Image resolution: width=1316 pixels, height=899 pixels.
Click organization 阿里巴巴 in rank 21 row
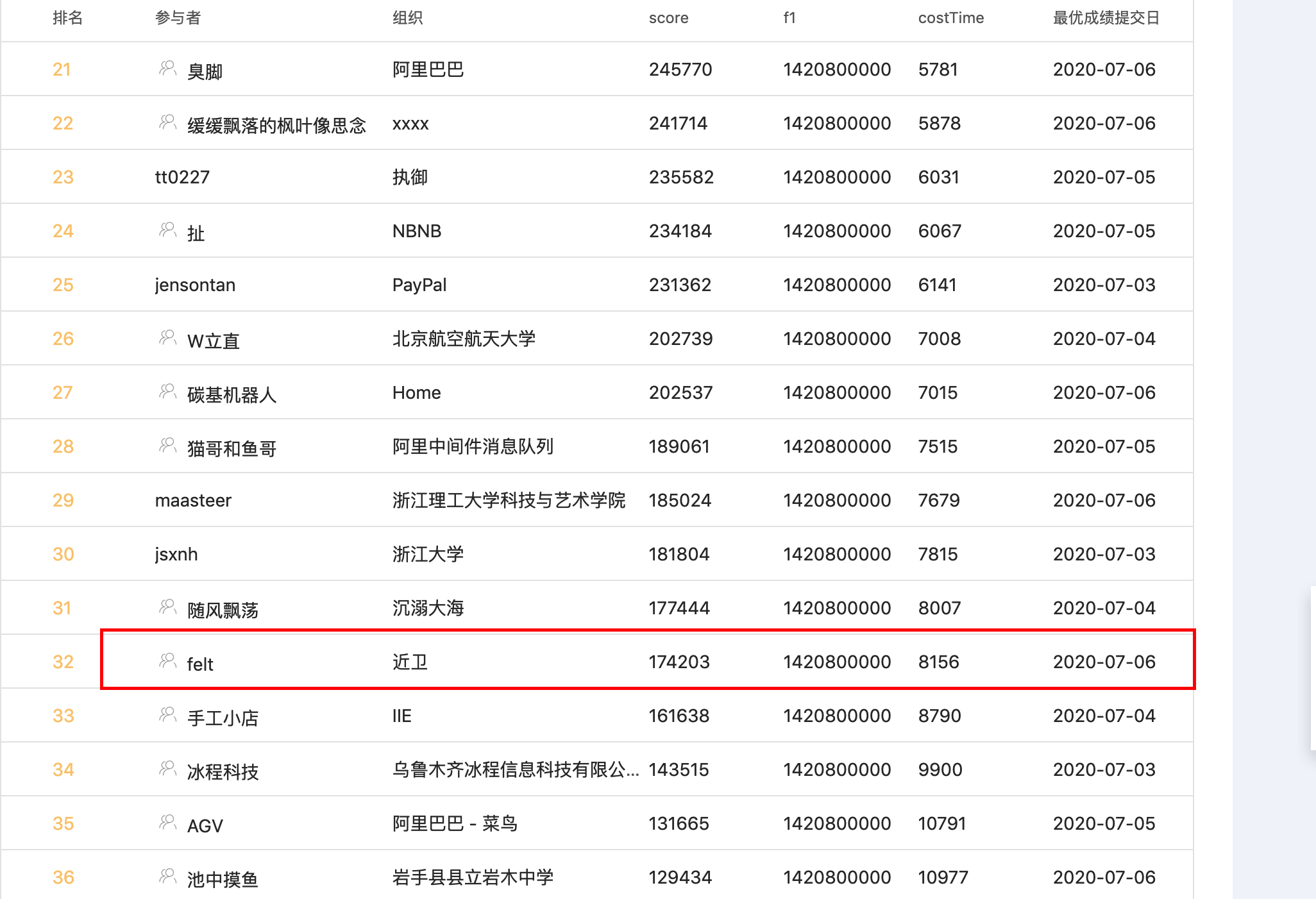[428, 69]
